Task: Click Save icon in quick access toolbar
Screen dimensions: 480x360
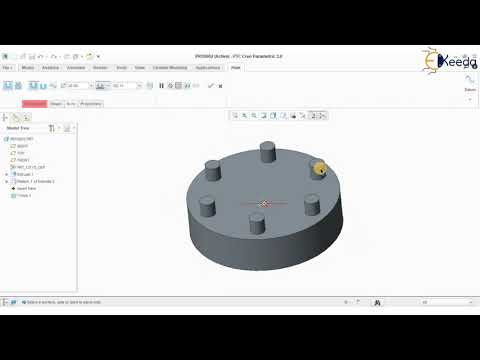Action: (32, 57)
